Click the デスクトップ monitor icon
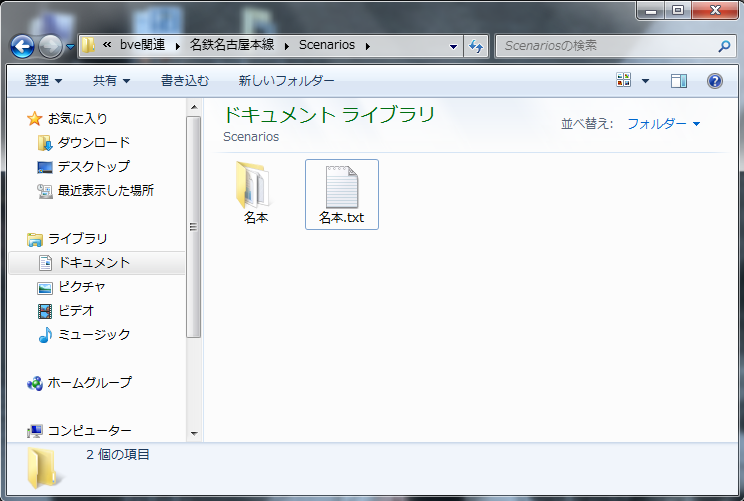This screenshot has width=744, height=501. (45, 167)
